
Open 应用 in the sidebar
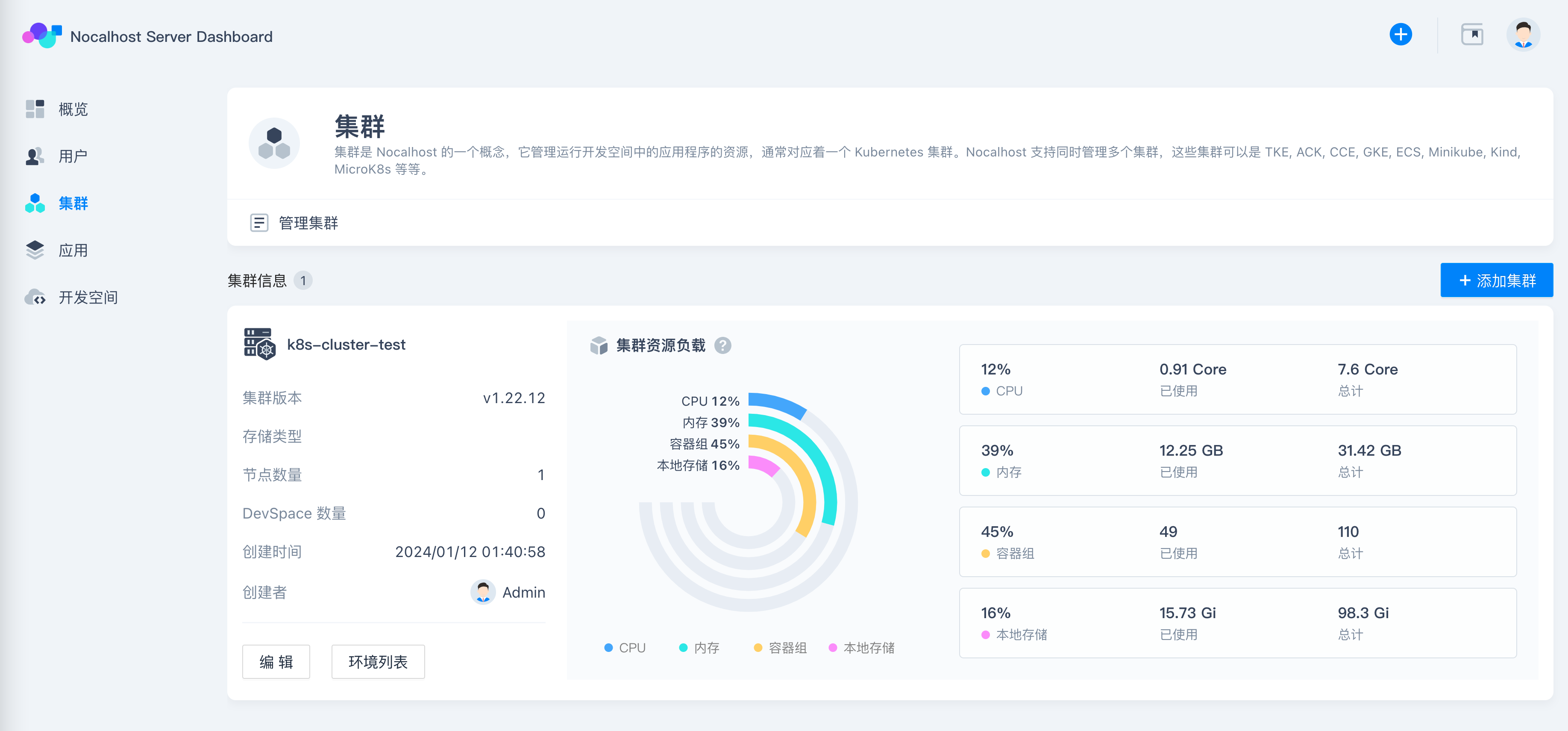point(73,250)
